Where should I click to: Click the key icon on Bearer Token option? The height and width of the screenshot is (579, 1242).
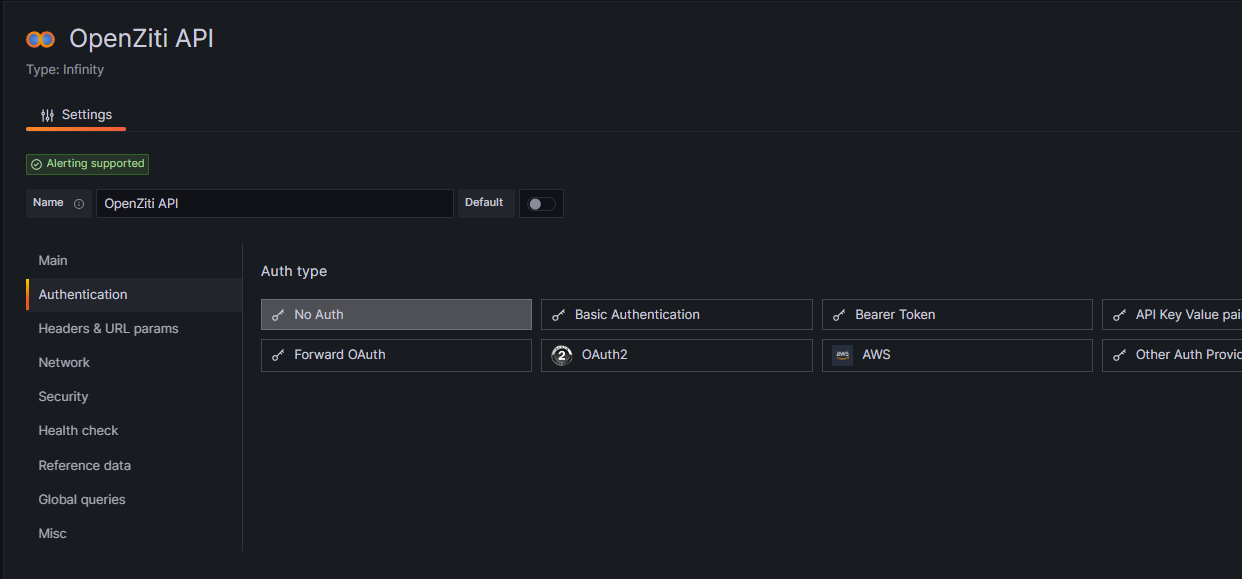click(840, 314)
